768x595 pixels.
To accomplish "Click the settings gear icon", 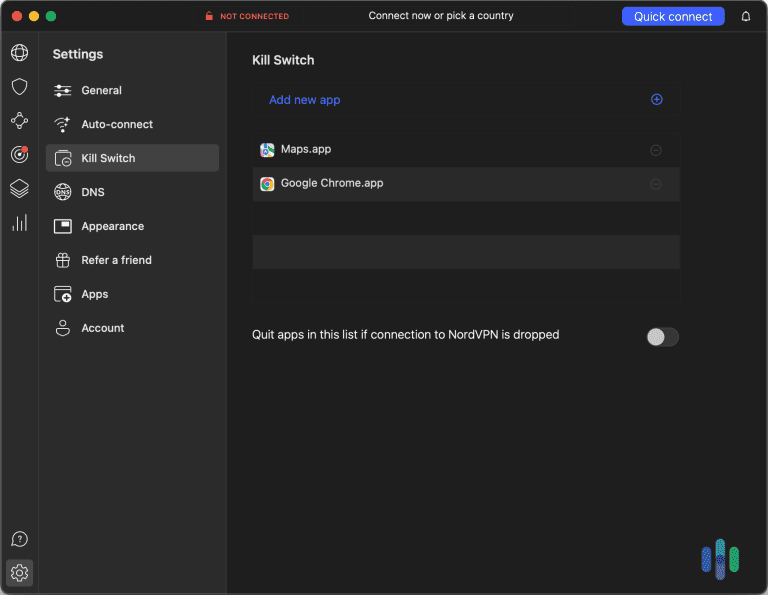I will click(19, 573).
